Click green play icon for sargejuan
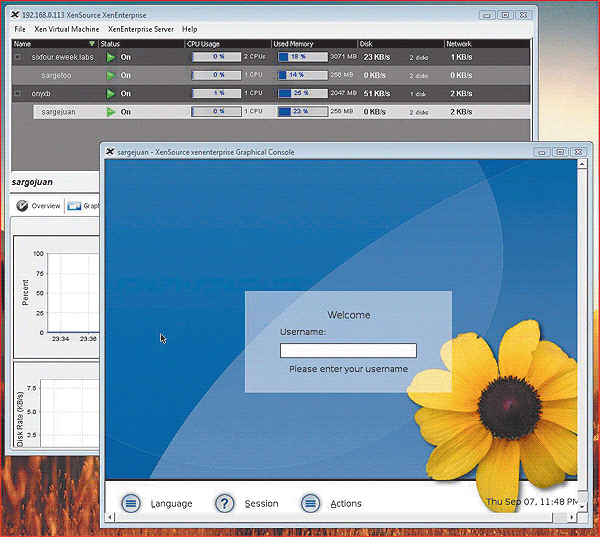The image size is (600, 537). 111,112
